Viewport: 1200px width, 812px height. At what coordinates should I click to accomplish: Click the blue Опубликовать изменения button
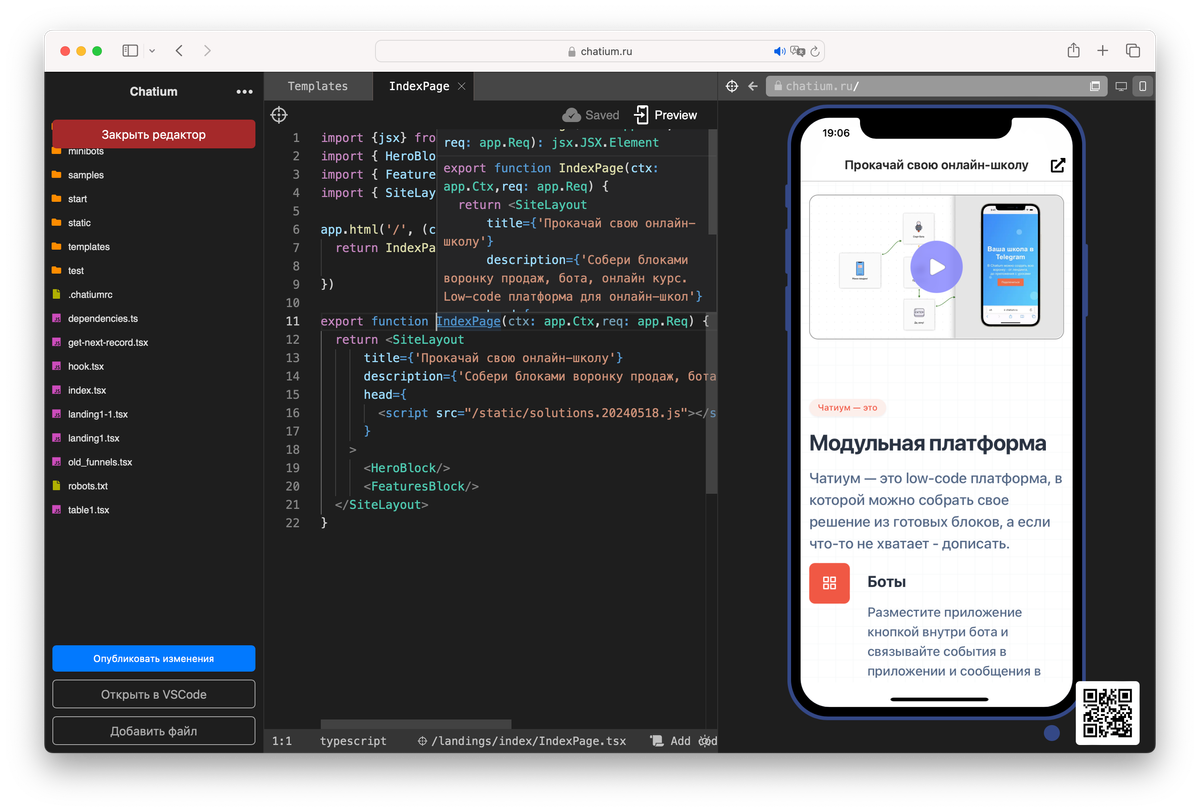(153, 658)
